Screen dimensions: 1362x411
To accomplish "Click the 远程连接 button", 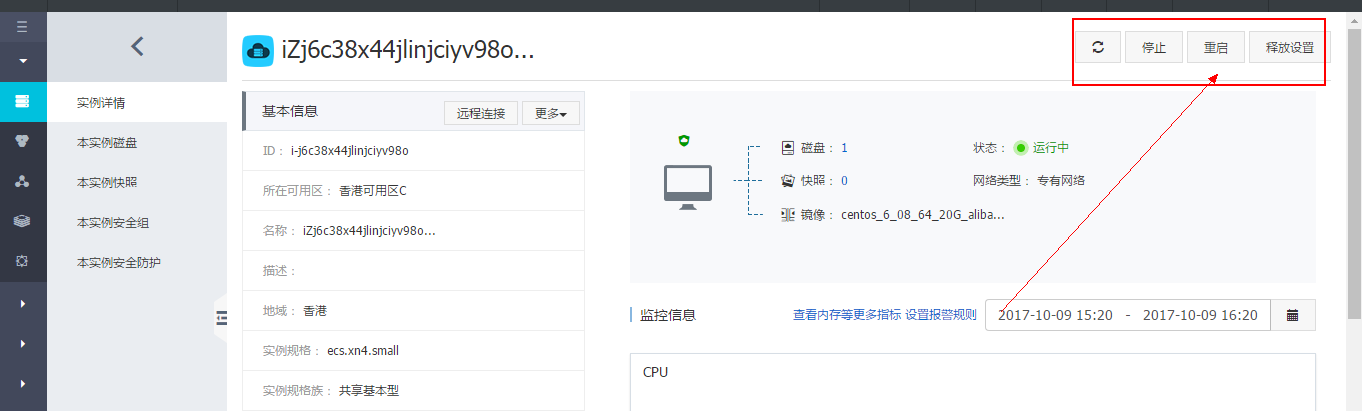I will 481,114.
